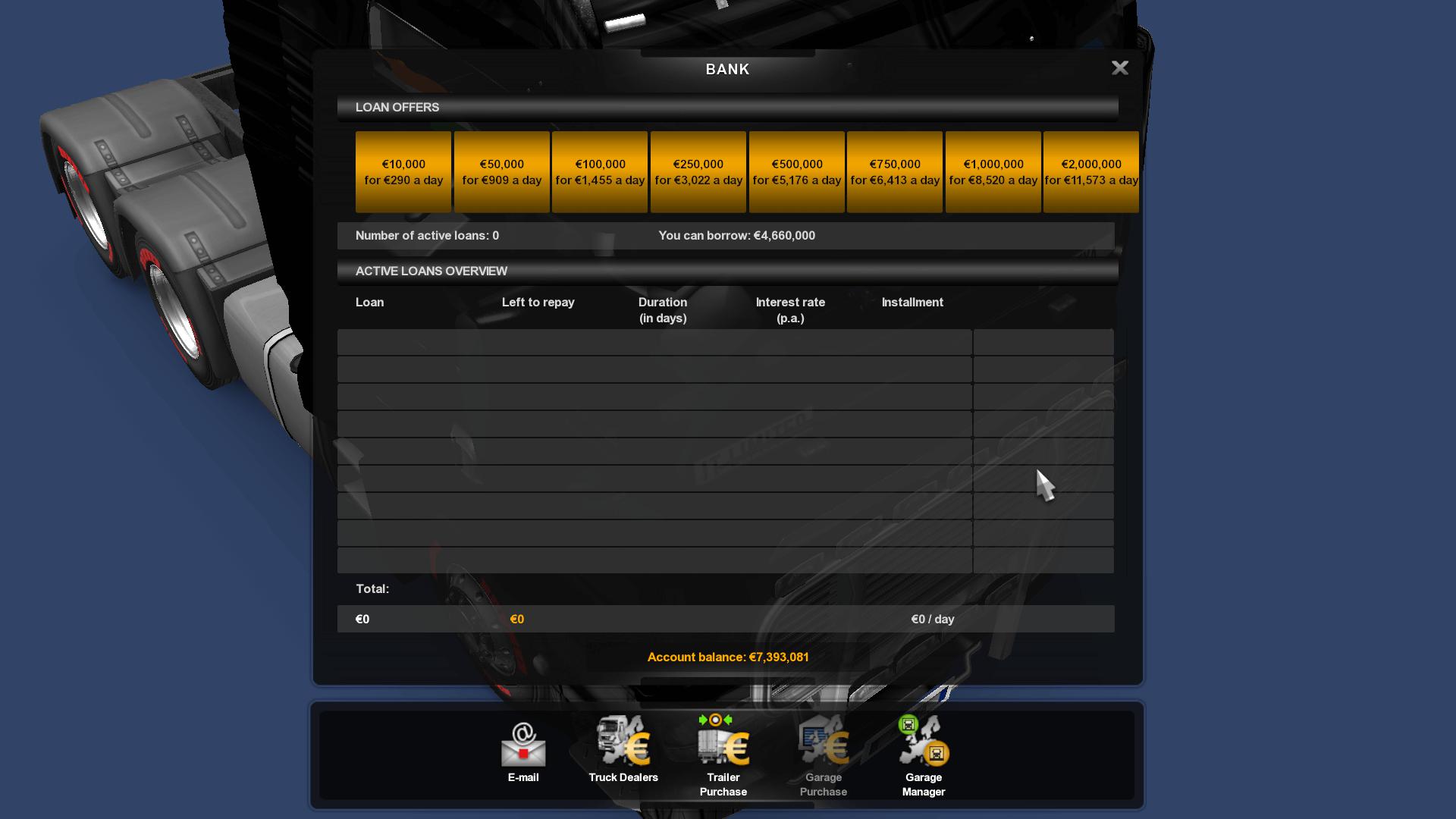Select the €1,000,000 loan offer
Viewport: 1456px width, 819px height.
[x=993, y=171]
